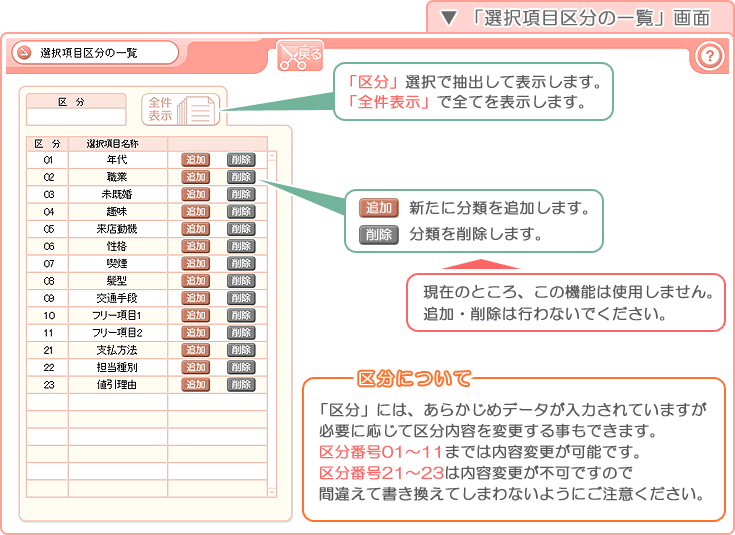This screenshot has width=735, height=535.
Task: Select the 担当種別 item name cell
Action: (117, 367)
